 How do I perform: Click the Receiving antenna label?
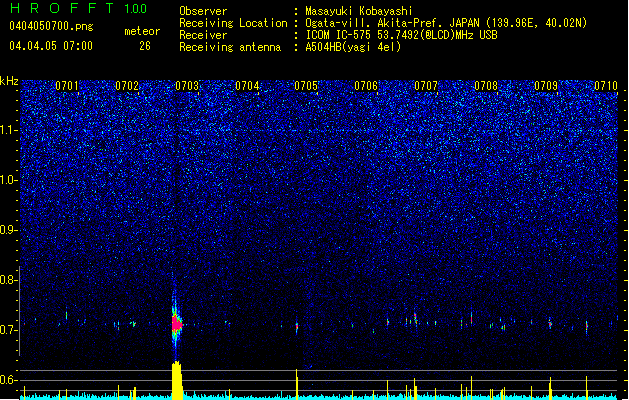(230, 47)
